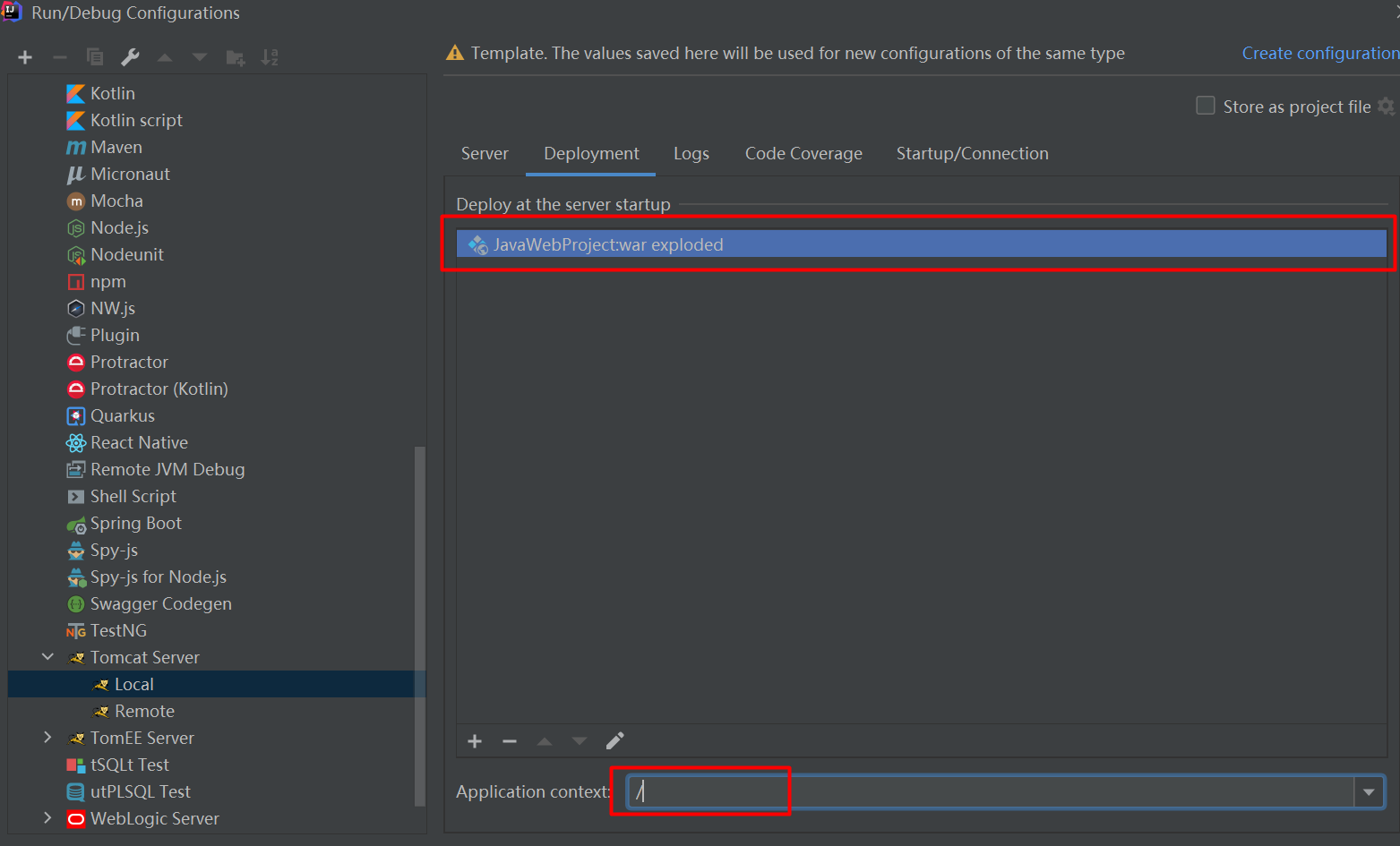Select Kotlin script configuration type
Viewport: 1400px width, 846px height.
coord(136,120)
